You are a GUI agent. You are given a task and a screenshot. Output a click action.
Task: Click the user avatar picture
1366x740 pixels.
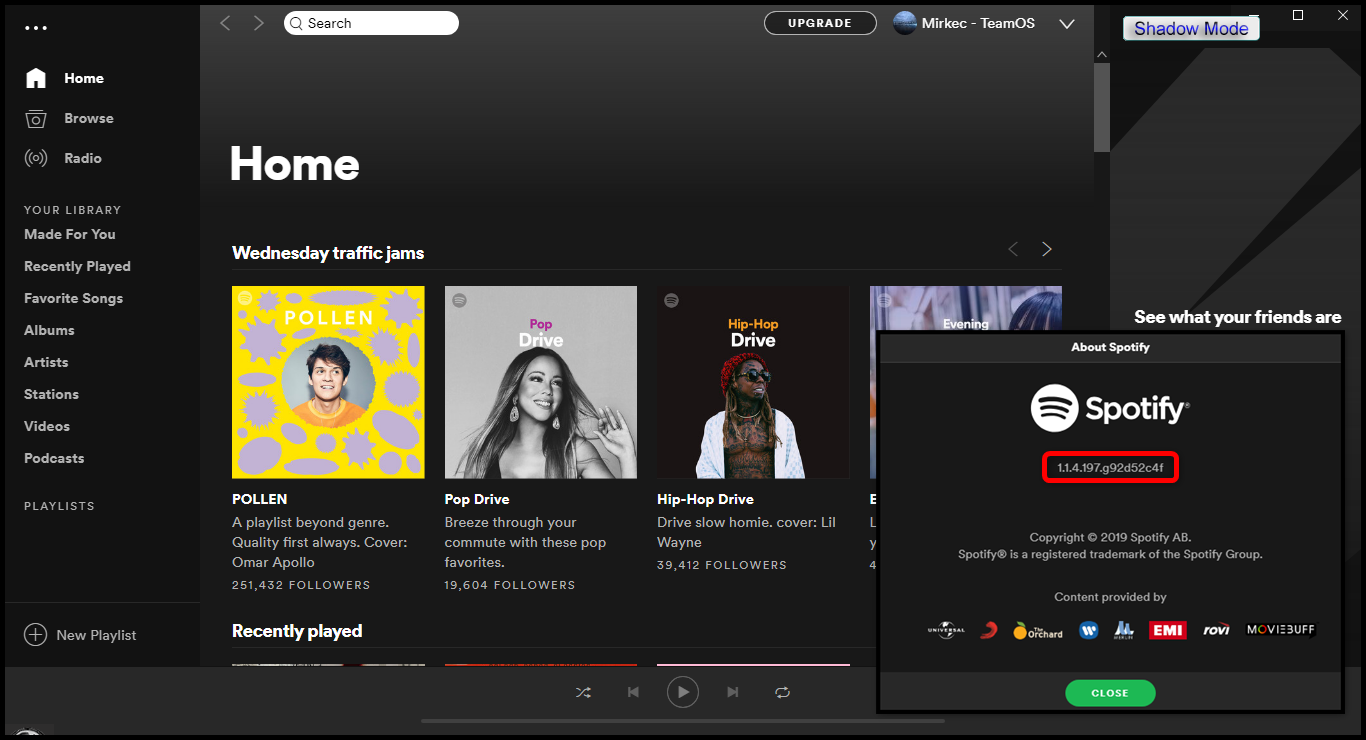(905, 23)
